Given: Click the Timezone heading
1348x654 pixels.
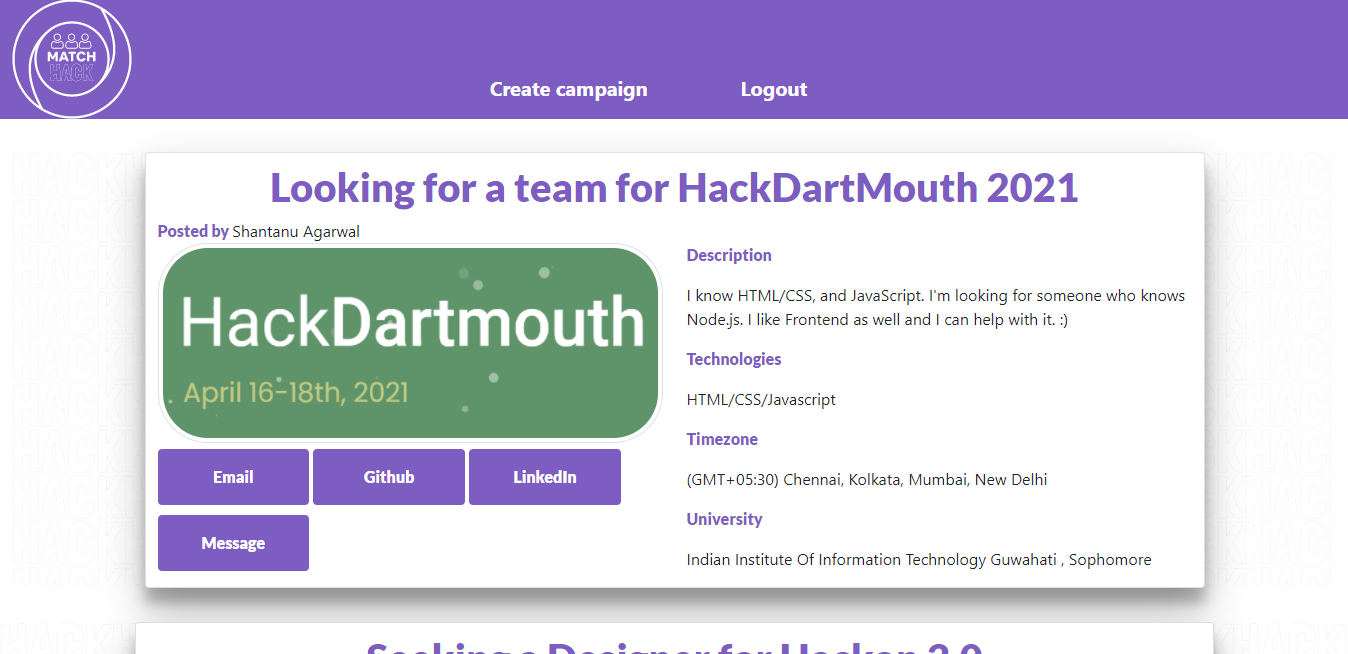Looking at the screenshot, I should point(722,439).
